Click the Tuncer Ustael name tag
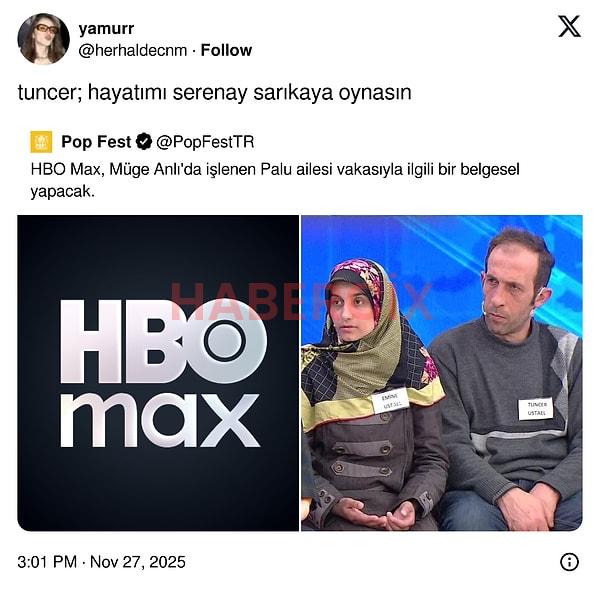Image resolution: width=600 pixels, height=592 pixels. 536,409
